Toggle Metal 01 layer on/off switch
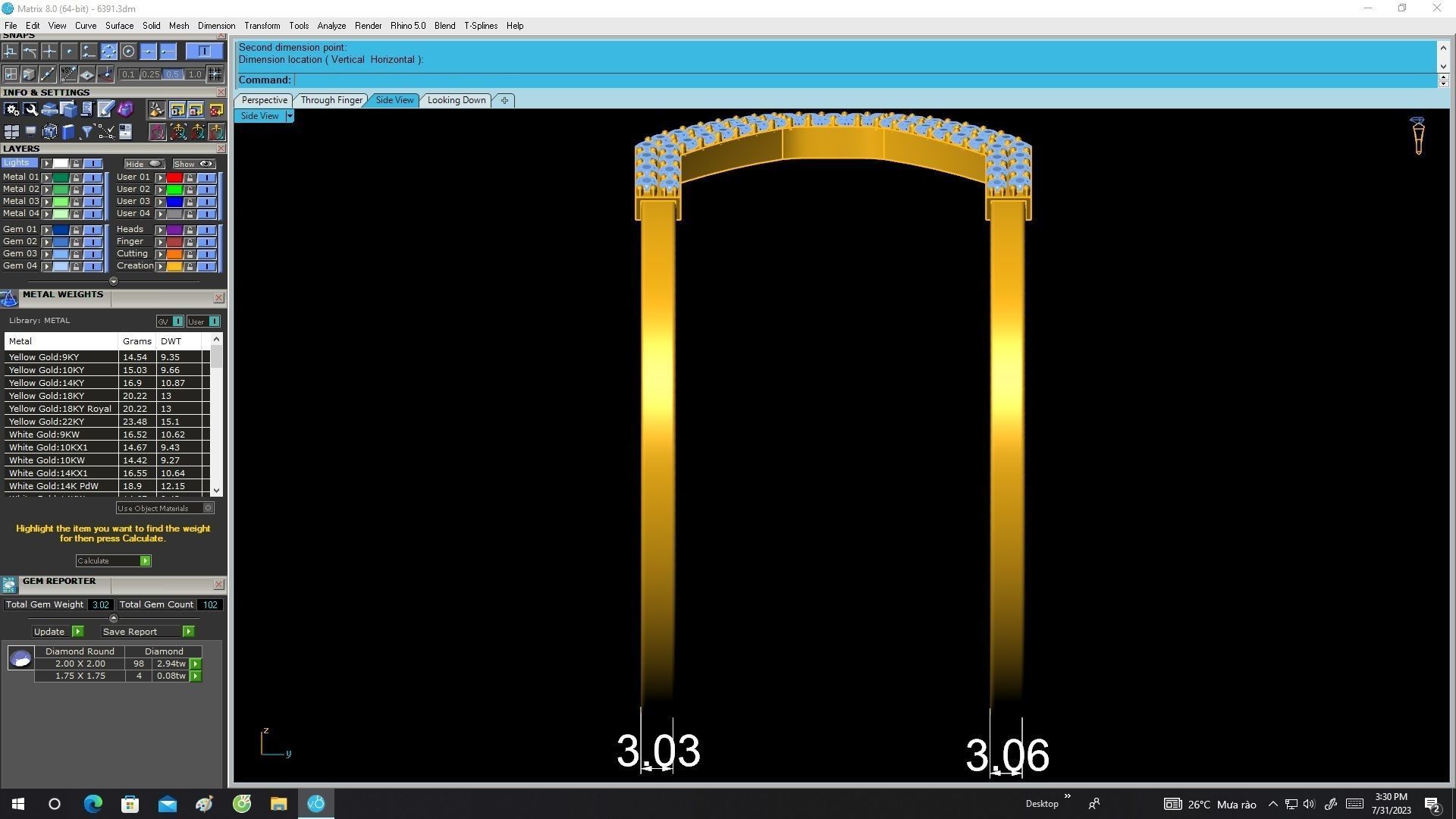 click(93, 177)
